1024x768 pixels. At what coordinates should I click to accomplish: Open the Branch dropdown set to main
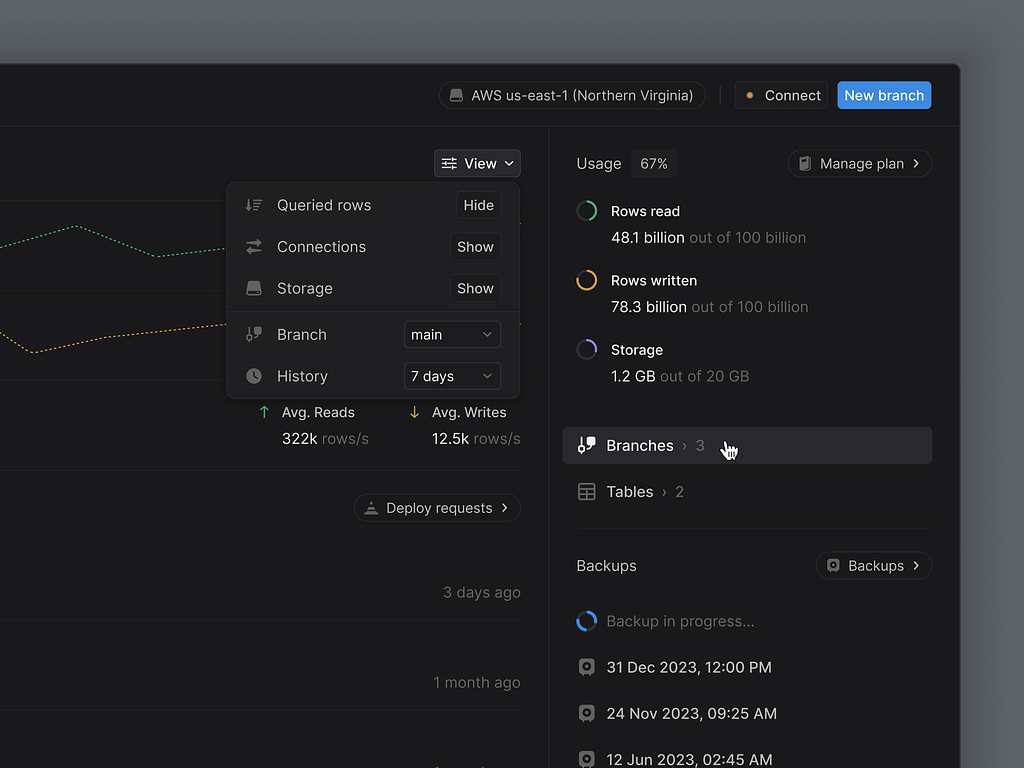(452, 335)
